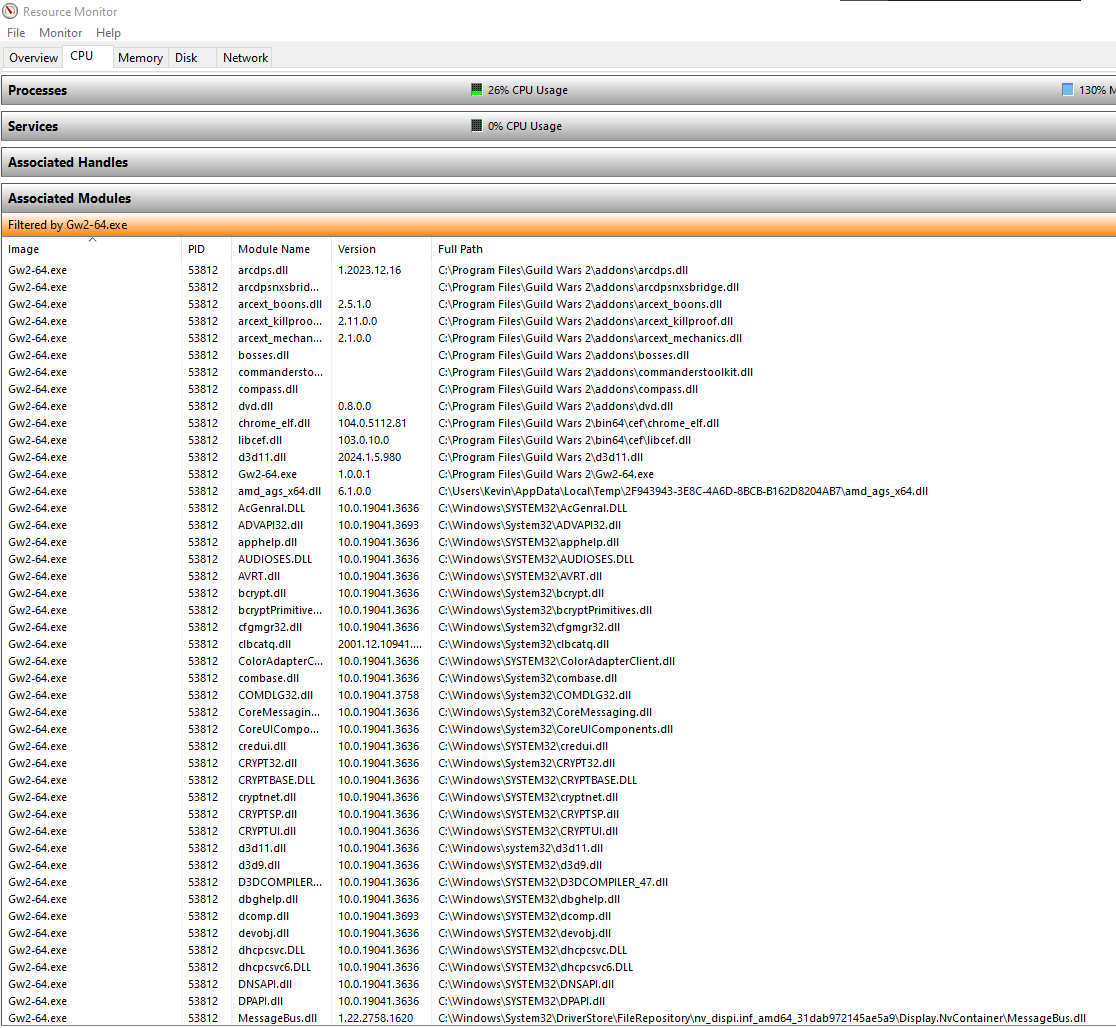Sort by the Module Name column header
Screen dimensions: 1116x1028
(x=282, y=249)
